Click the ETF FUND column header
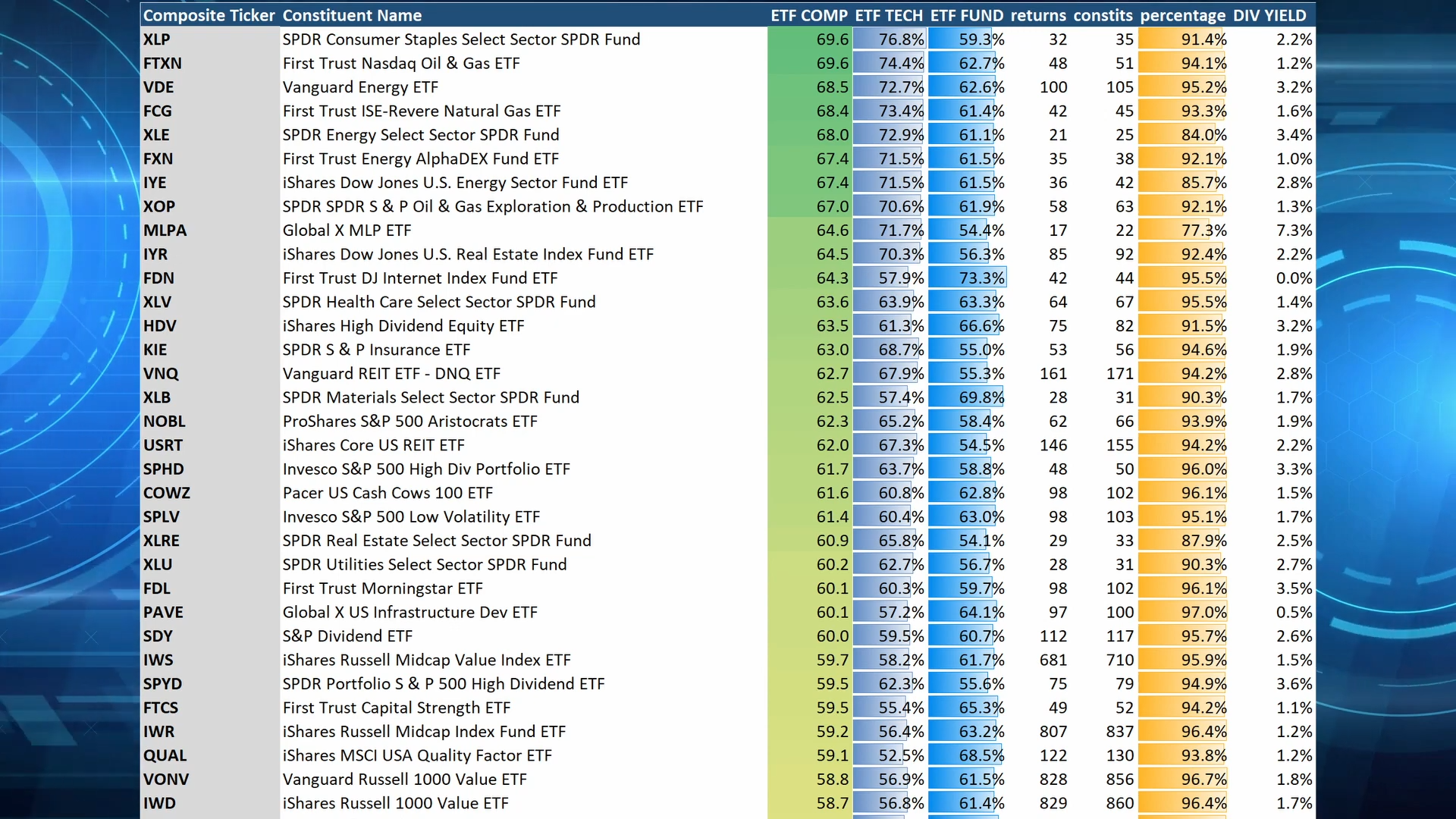 coord(967,15)
